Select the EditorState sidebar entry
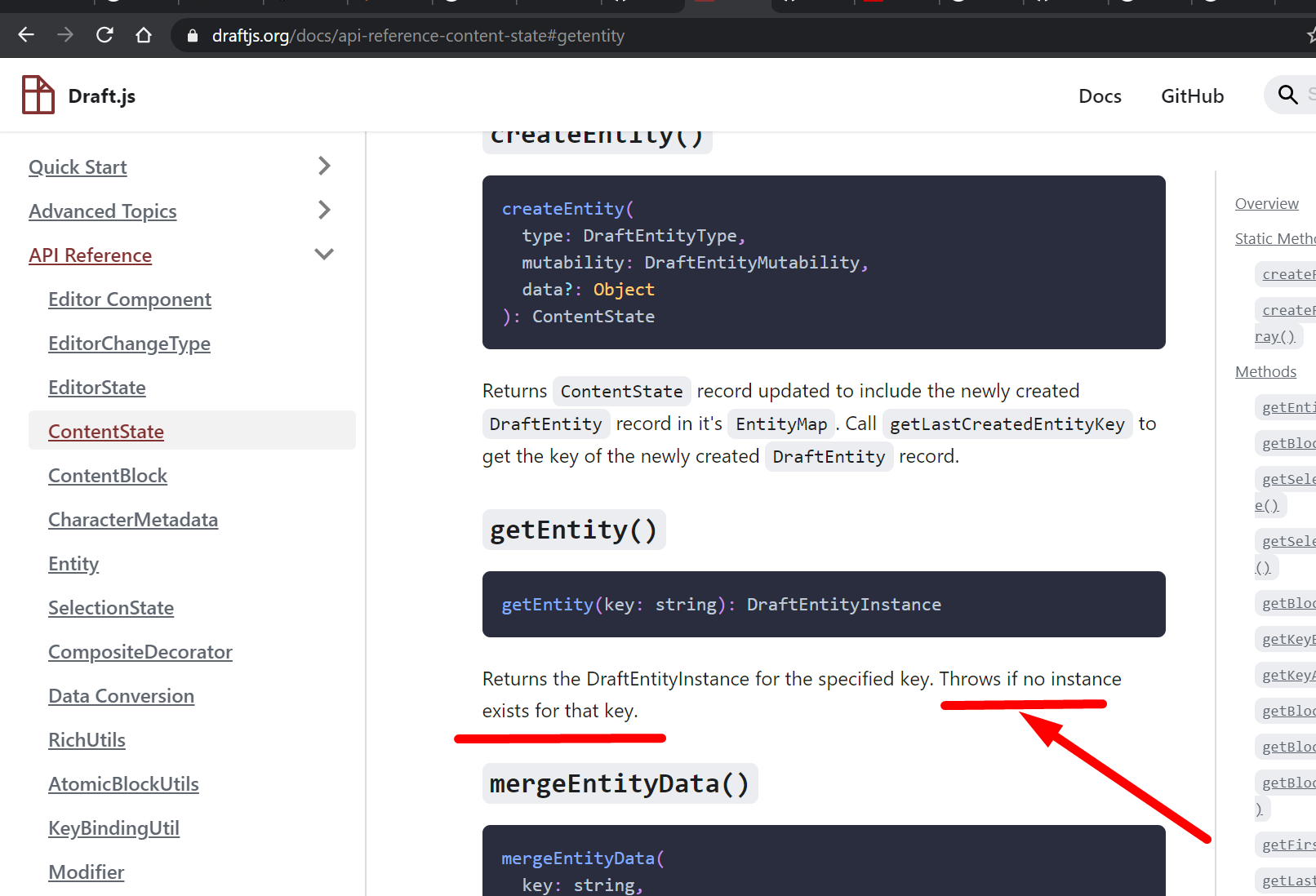The width and height of the screenshot is (1316, 896). click(96, 387)
